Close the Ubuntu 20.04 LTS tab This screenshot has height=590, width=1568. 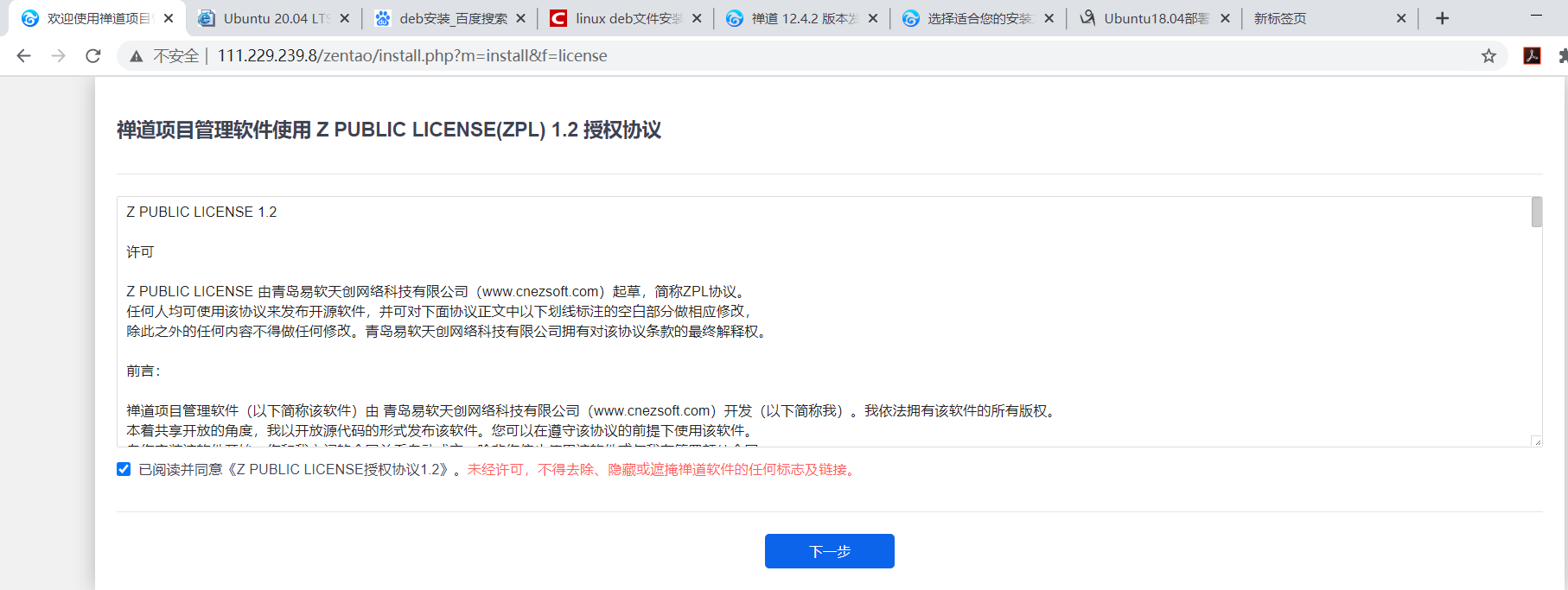[345, 18]
